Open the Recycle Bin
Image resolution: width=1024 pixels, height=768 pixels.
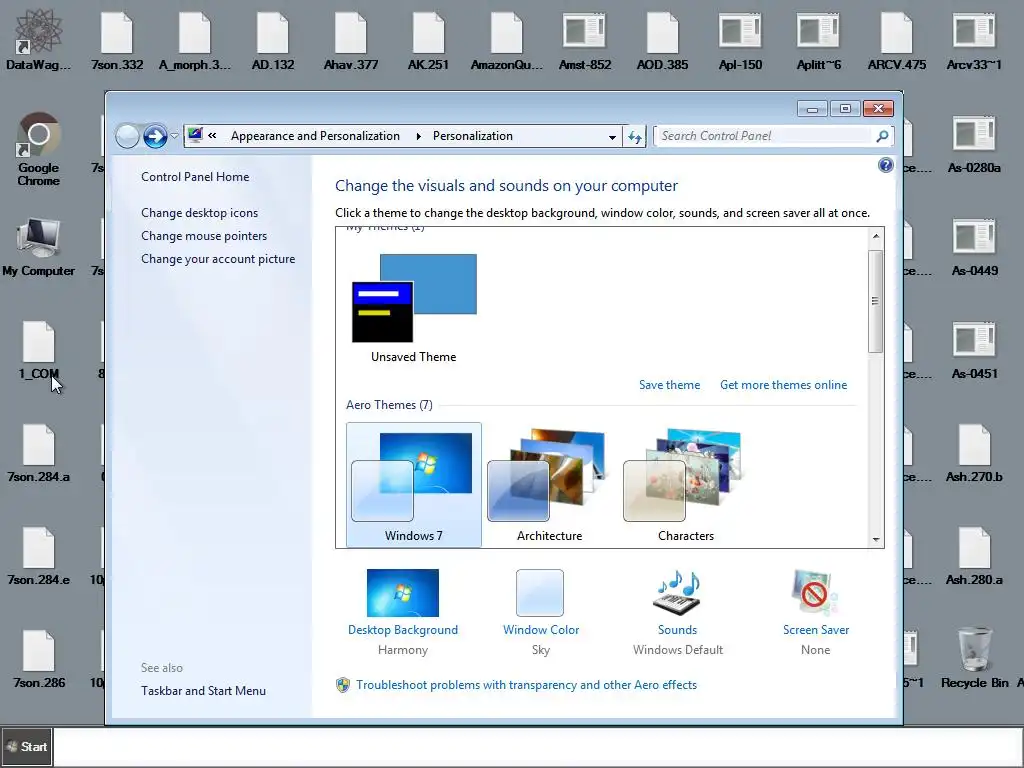tap(974, 658)
